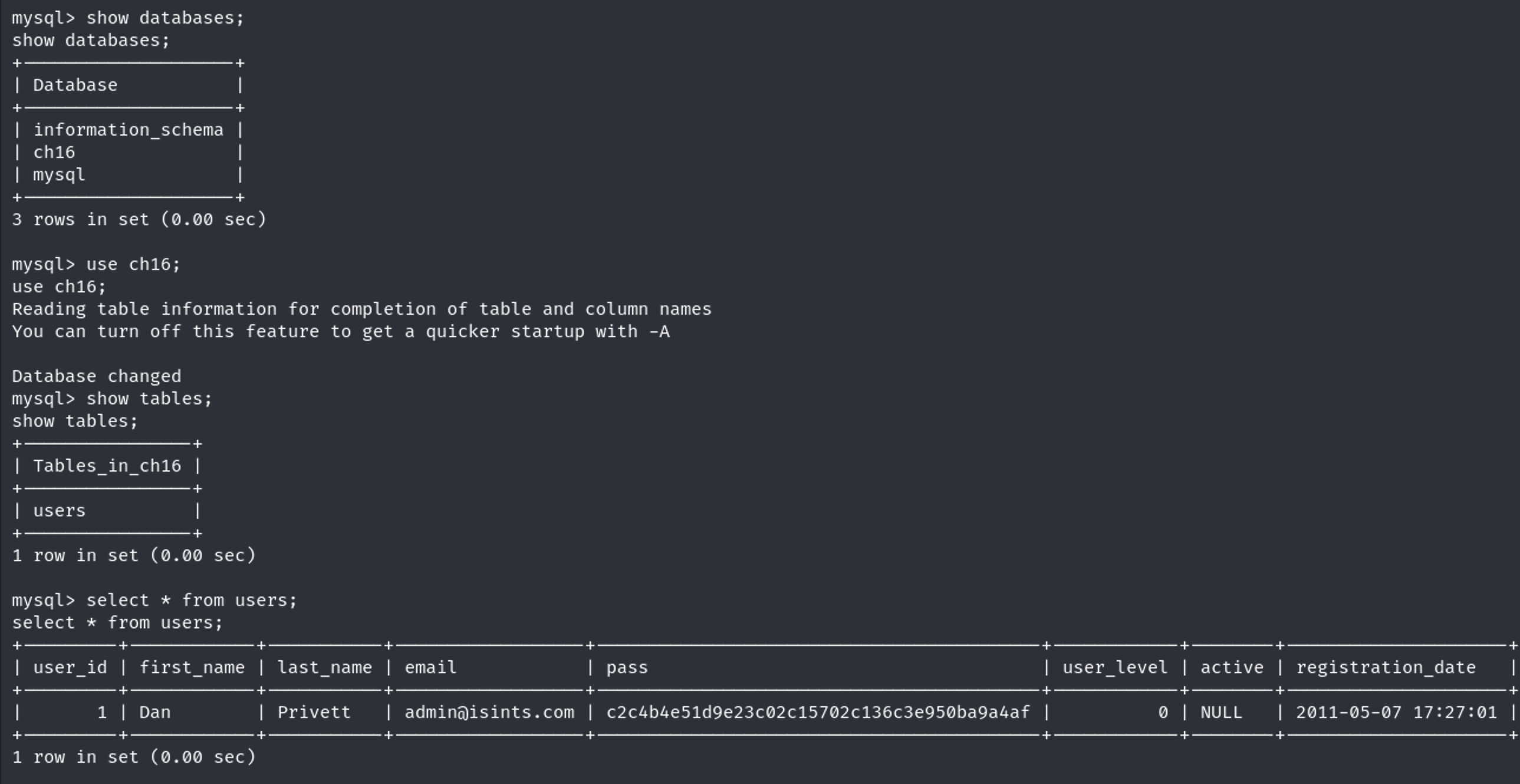
Task: Click the 2011-05-07 registration date value
Action: pos(1396,713)
